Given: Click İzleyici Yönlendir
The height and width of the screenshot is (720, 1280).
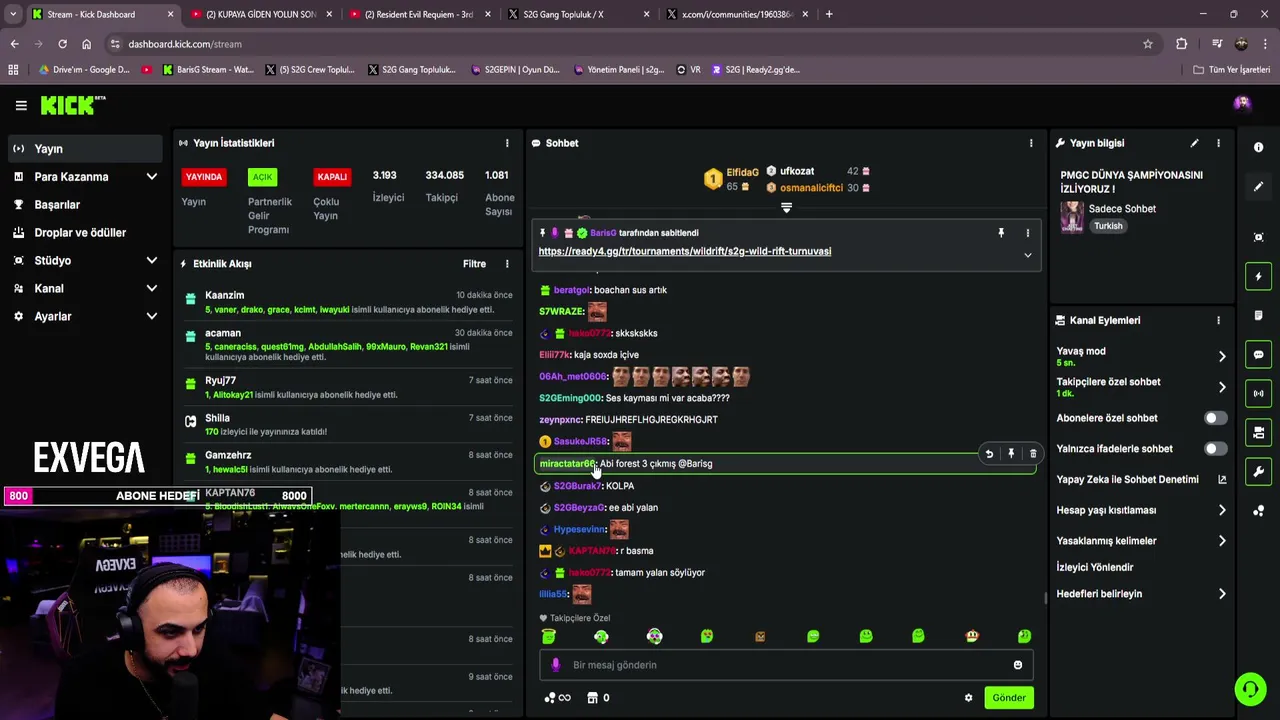Looking at the screenshot, I should coord(1095,567).
